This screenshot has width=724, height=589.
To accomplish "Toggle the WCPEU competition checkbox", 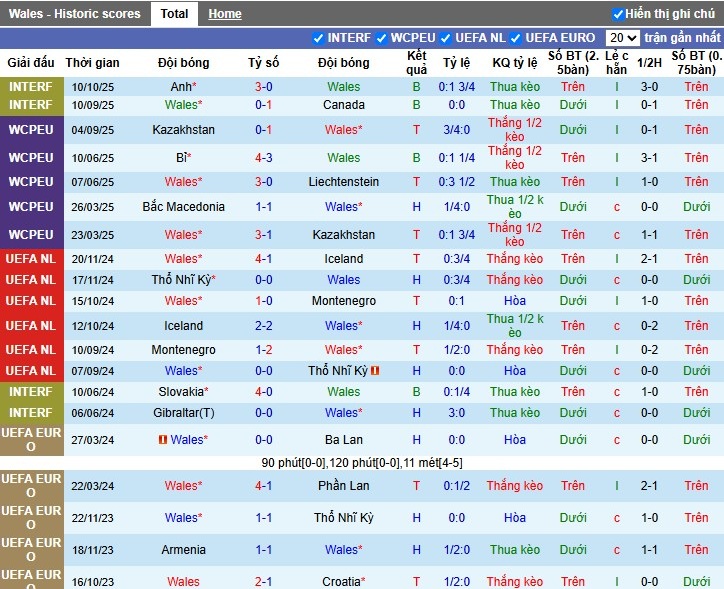I will [382, 38].
